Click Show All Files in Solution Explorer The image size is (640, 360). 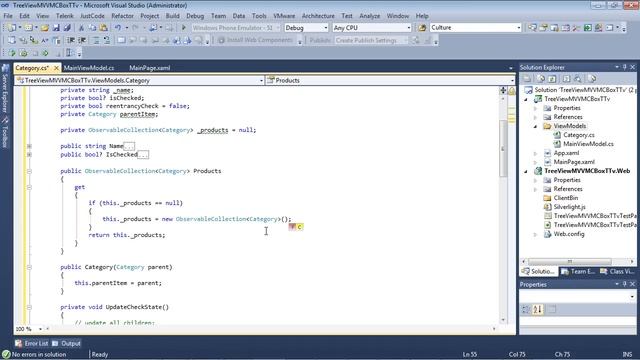[x=541, y=78]
